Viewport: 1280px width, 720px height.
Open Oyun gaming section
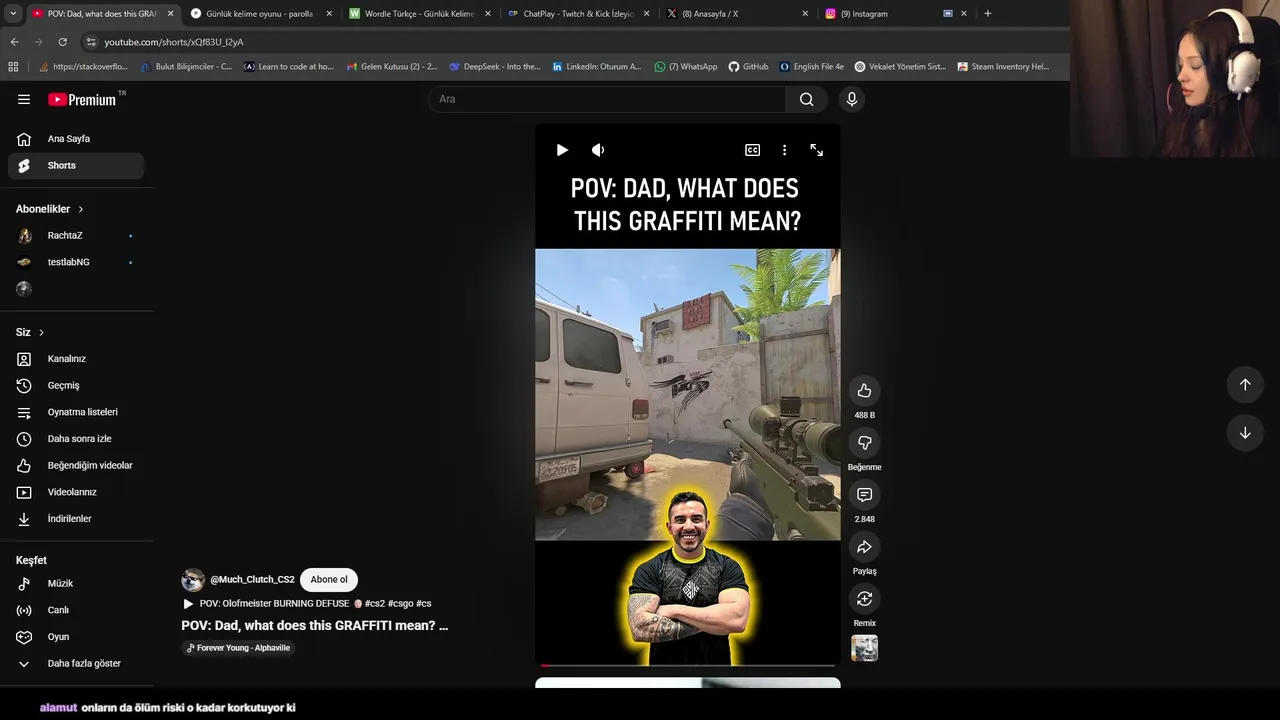tap(76, 637)
